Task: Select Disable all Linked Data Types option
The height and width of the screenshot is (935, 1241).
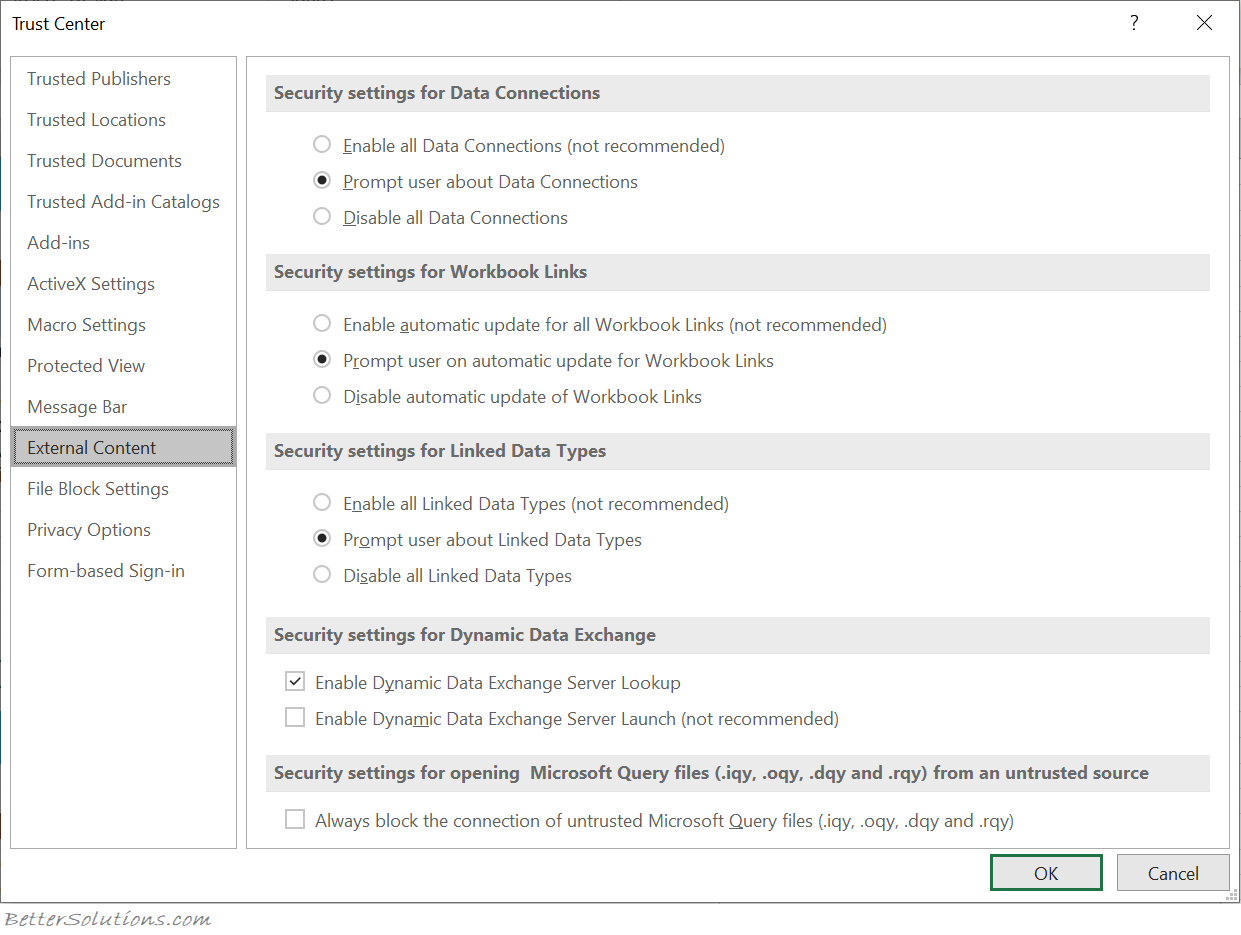Action: [322, 575]
